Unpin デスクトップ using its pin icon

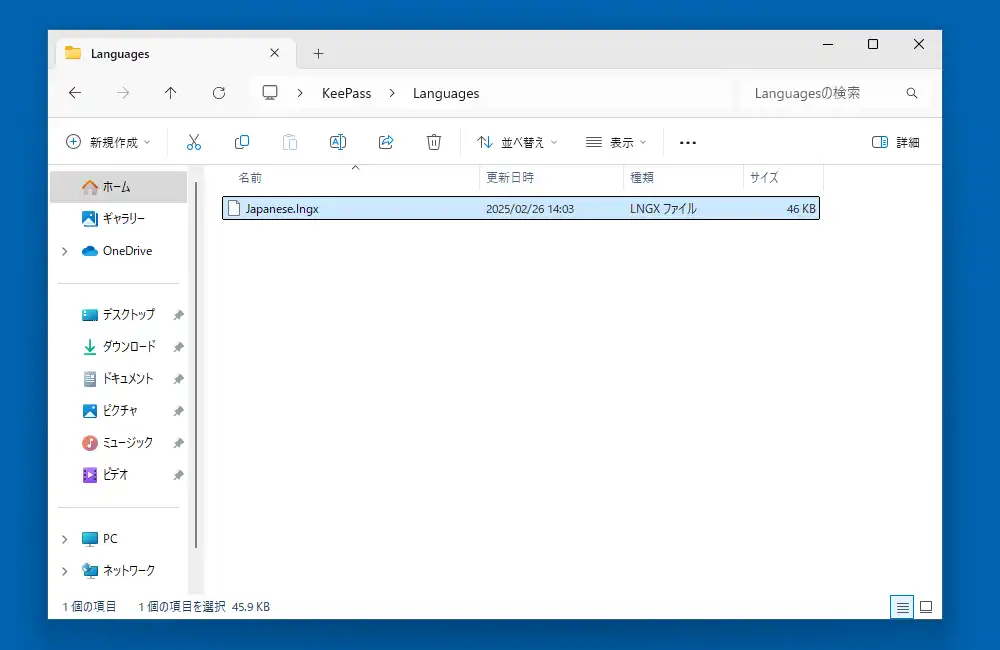click(179, 315)
